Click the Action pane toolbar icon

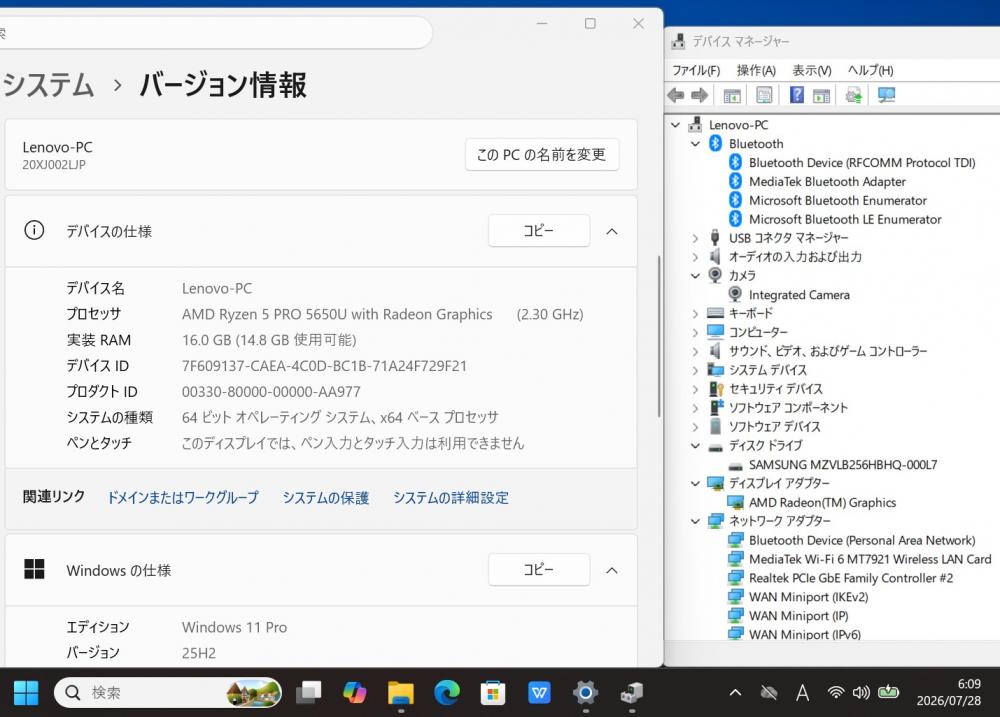(x=822, y=96)
